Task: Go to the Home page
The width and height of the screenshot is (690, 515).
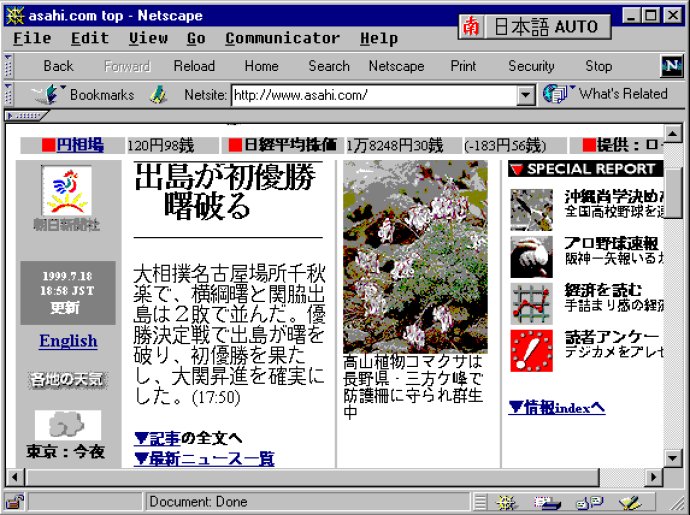Action: 261,66
